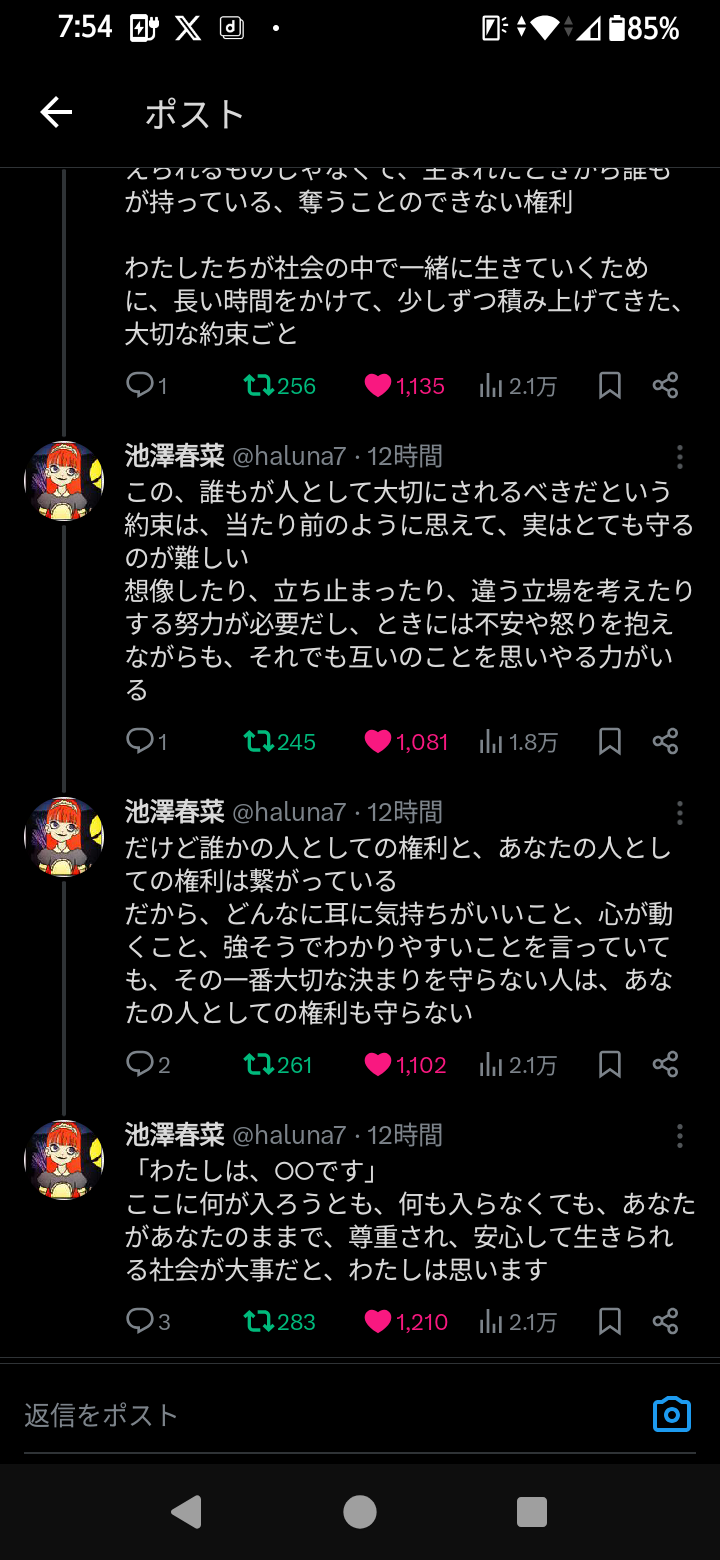The image size is (720, 1560).
Task: Tap the back arrow in header
Action: [x=57, y=113]
